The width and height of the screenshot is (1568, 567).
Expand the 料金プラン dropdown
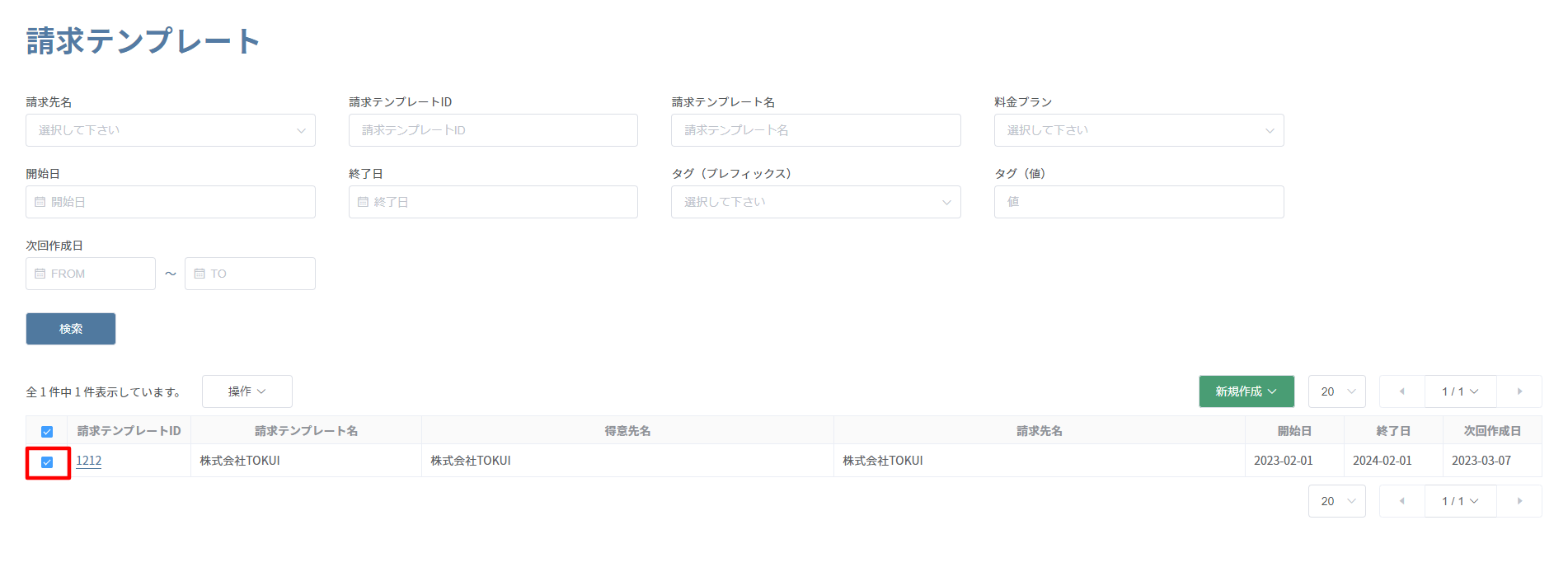[x=1139, y=130]
